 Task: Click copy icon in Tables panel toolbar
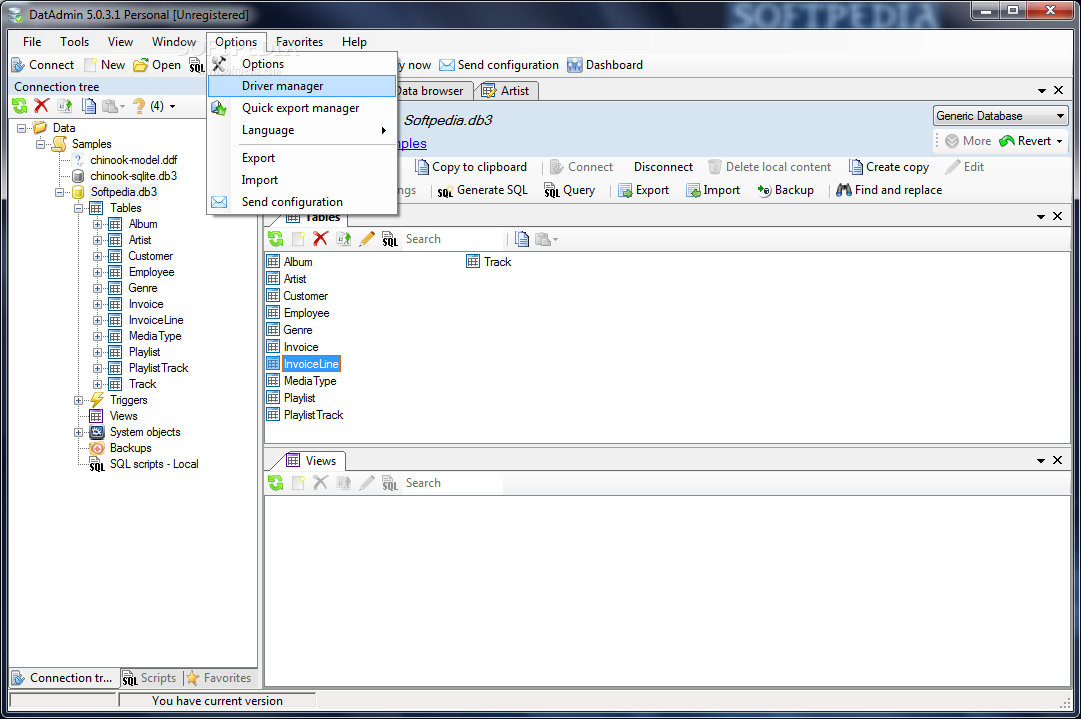point(522,239)
